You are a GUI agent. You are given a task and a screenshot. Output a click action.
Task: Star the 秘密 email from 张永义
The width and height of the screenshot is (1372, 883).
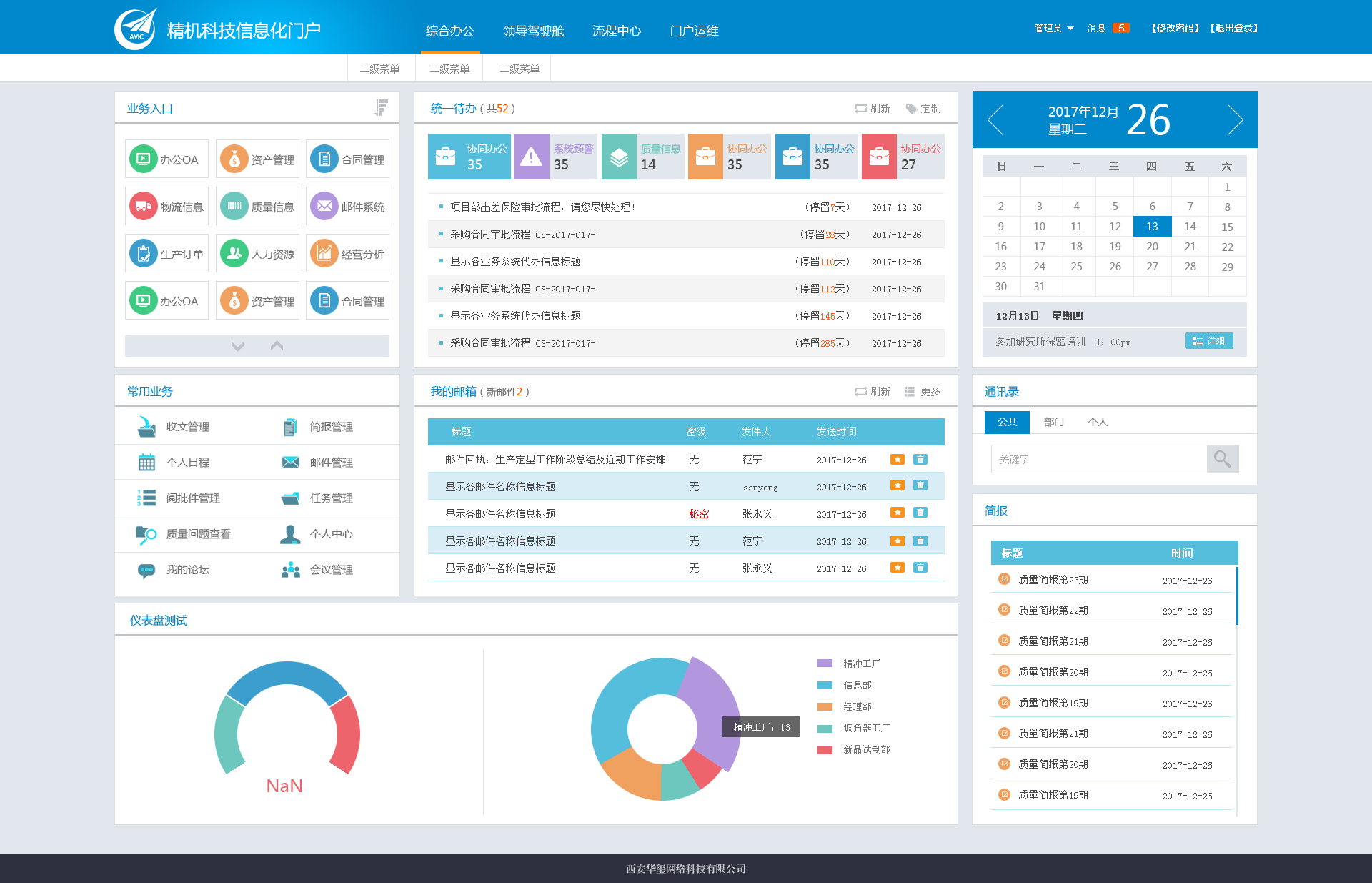[x=898, y=513]
